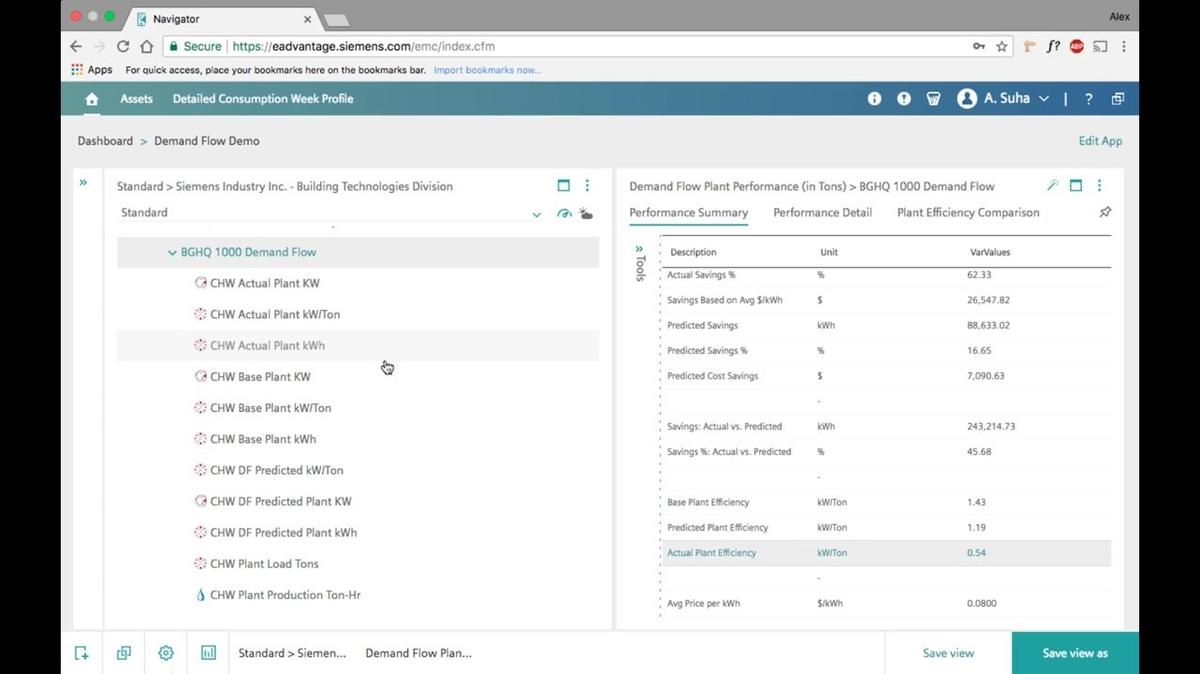Open Chrome's three-dot menu

(x=1124, y=46)
